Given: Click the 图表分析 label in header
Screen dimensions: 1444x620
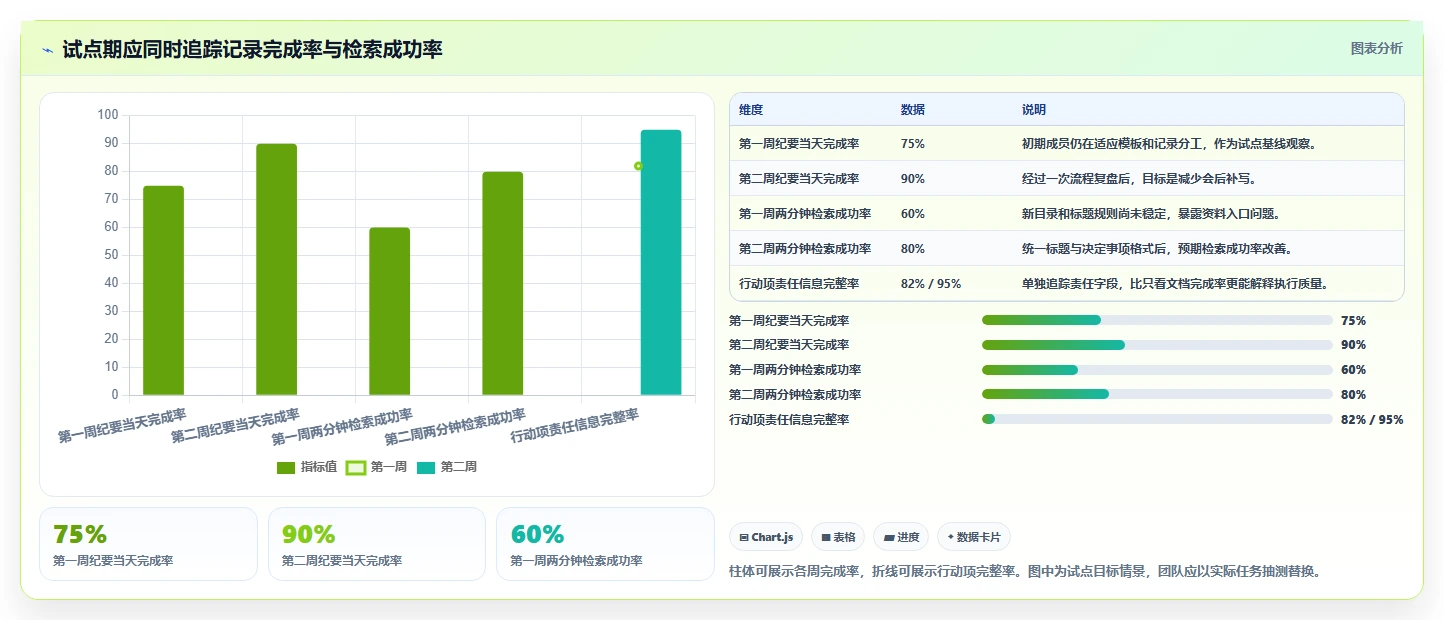Looking at the screenshot, I should pyautogui.click(x=1376, y=48).
